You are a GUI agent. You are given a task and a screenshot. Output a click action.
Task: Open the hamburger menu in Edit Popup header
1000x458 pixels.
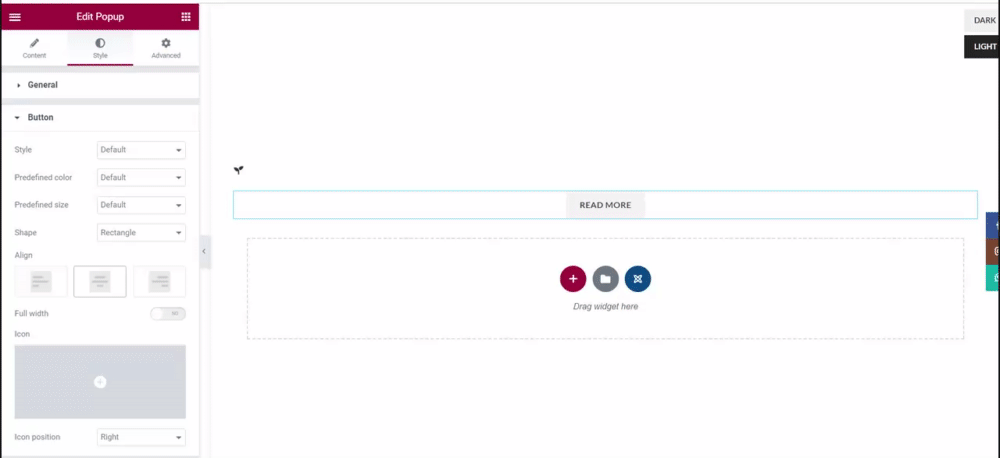pos(15,17)
